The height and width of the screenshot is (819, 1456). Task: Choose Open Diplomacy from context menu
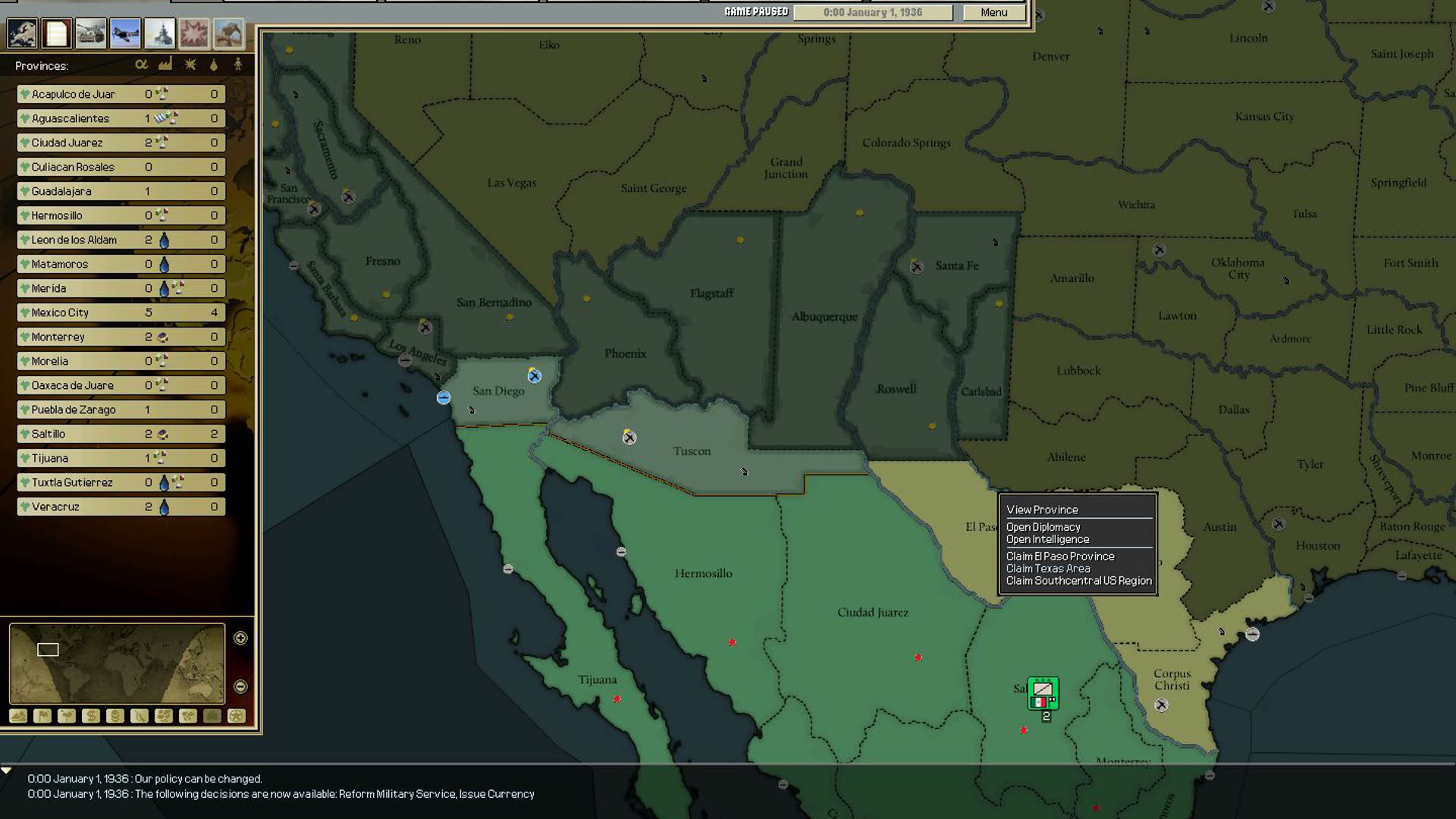(1043, 527)
